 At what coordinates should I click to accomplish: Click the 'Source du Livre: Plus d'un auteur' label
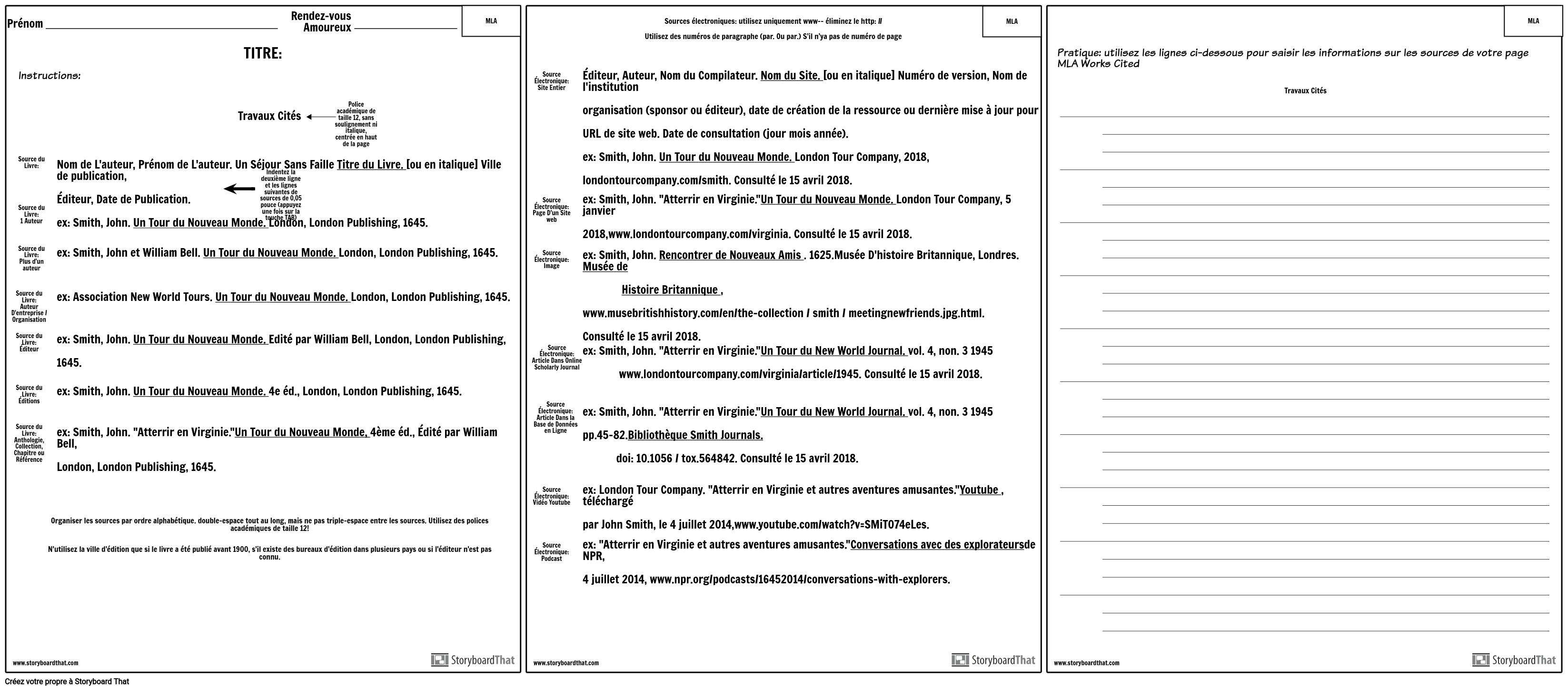pyautogui.click(x=31, y=258)
